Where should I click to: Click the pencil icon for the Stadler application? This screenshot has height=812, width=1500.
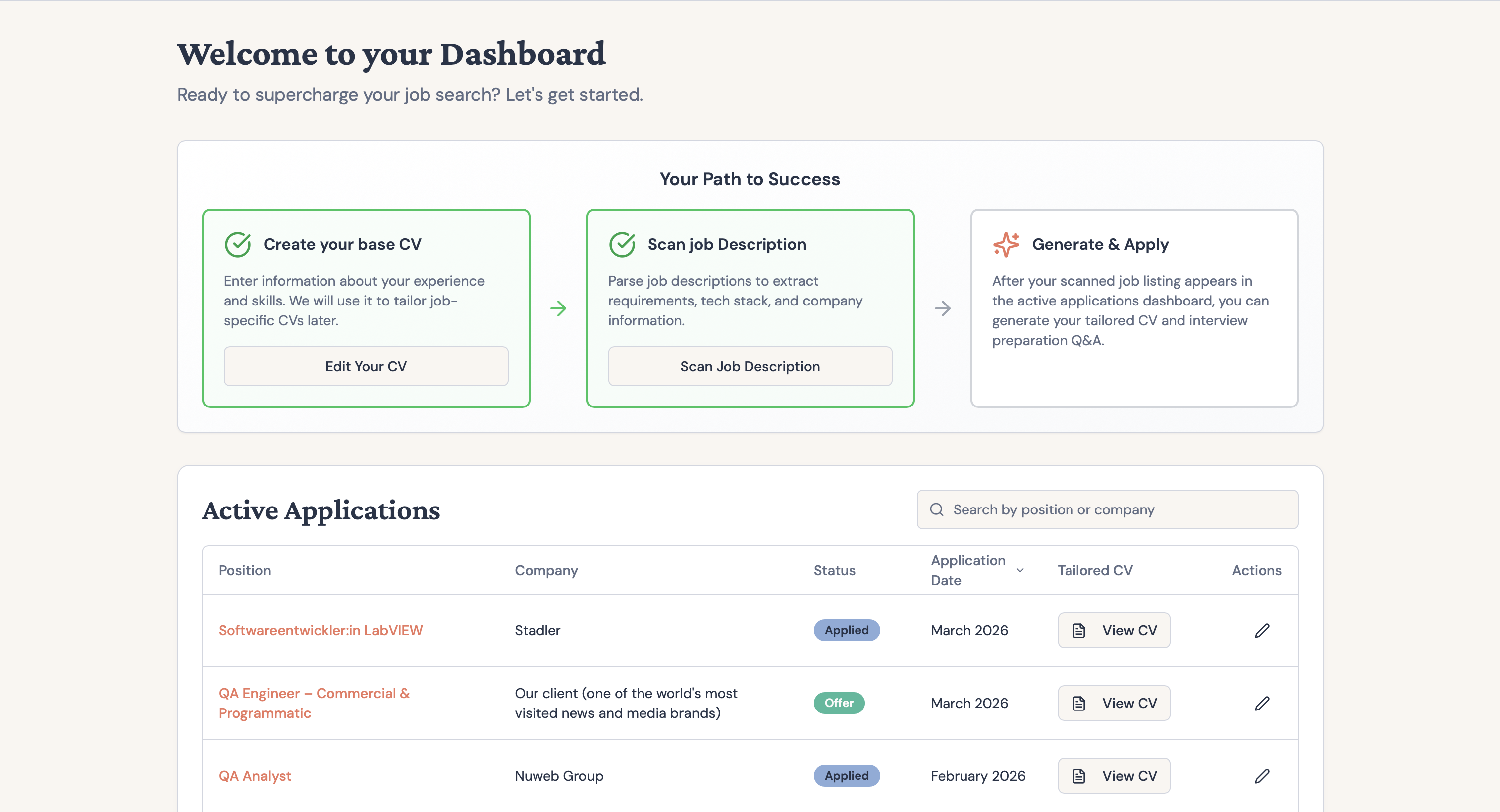[1262, 630]
